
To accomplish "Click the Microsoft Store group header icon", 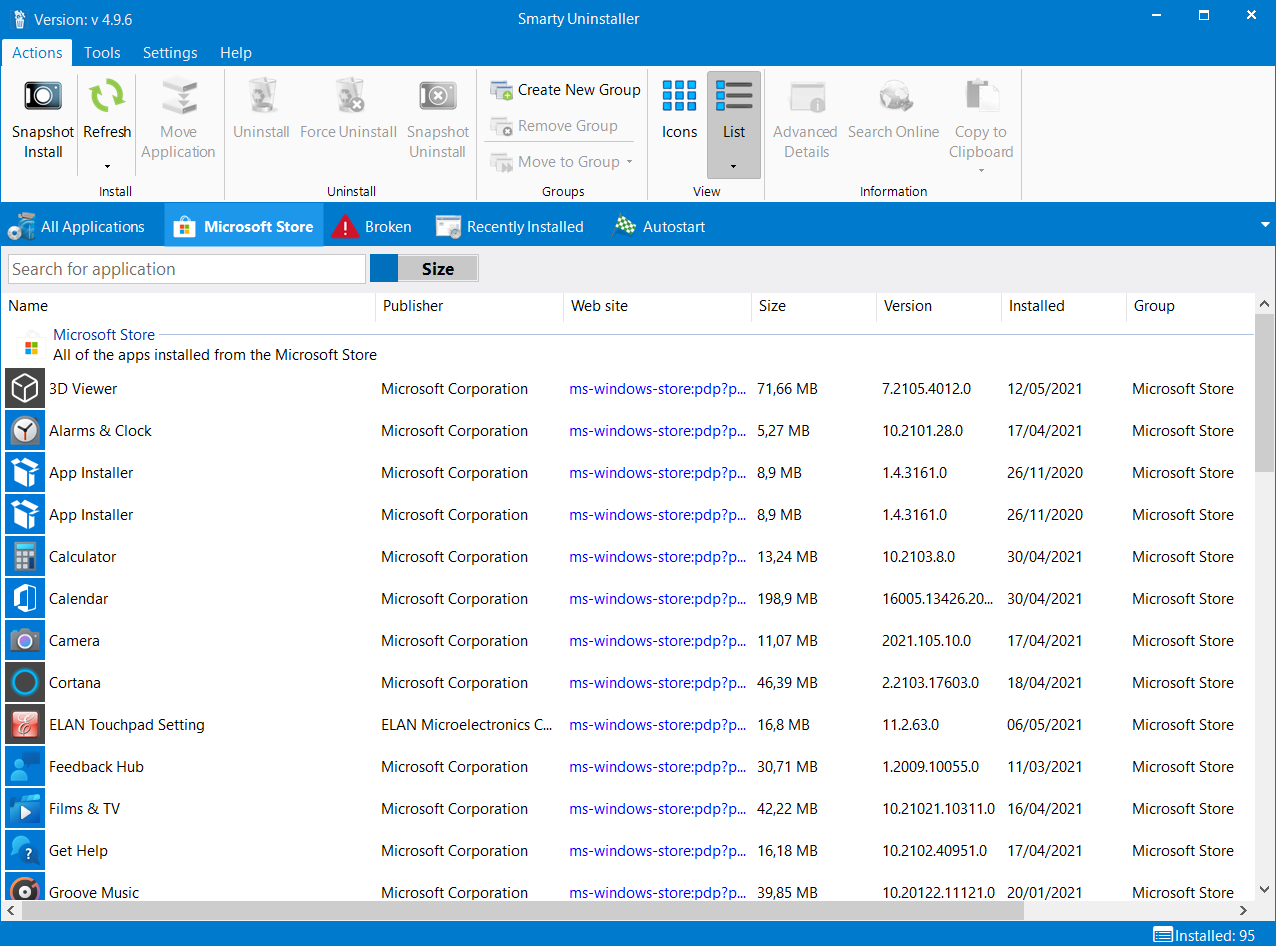I will point(32,345).
